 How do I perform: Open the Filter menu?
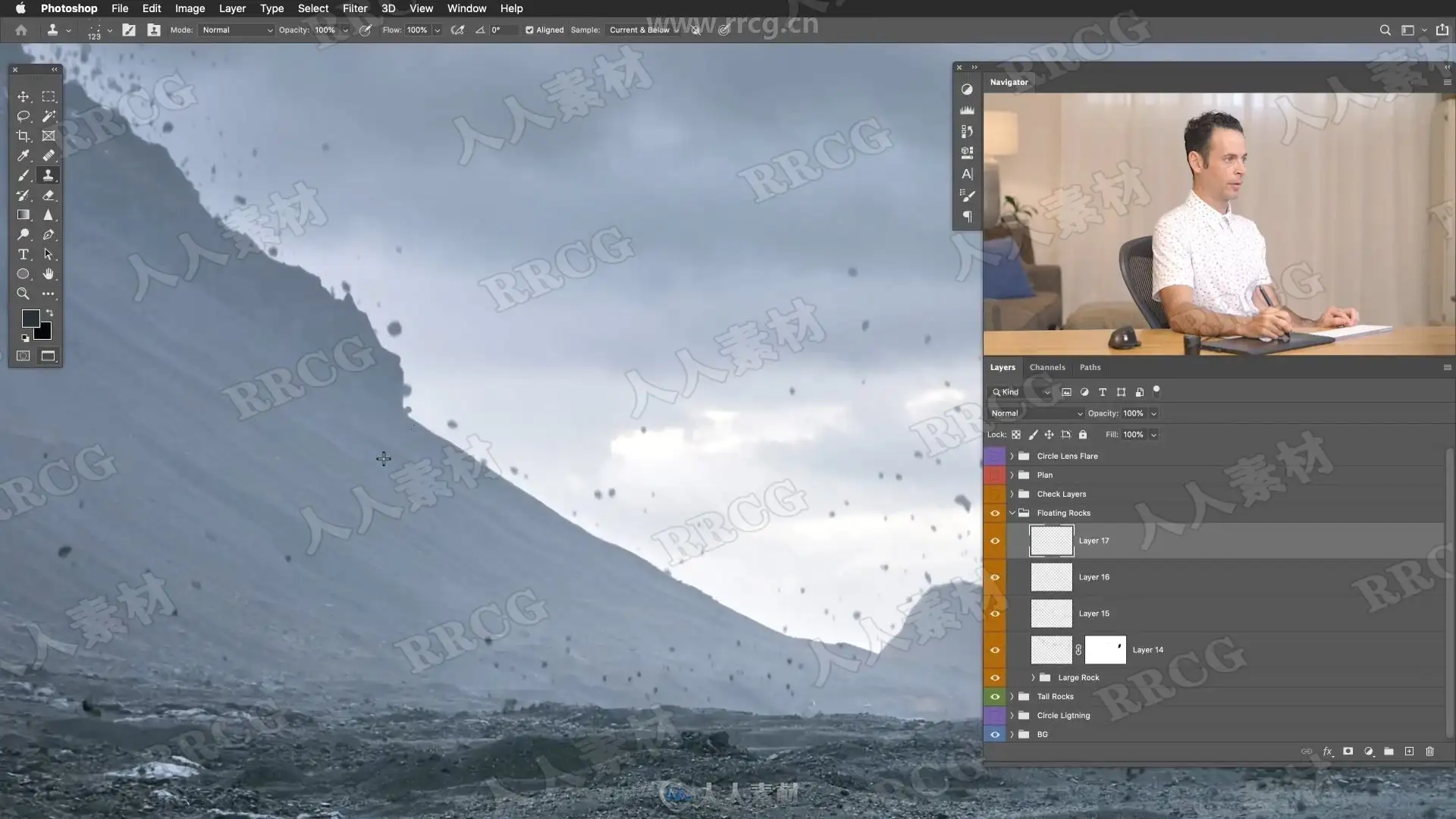[x=354, y=8]
